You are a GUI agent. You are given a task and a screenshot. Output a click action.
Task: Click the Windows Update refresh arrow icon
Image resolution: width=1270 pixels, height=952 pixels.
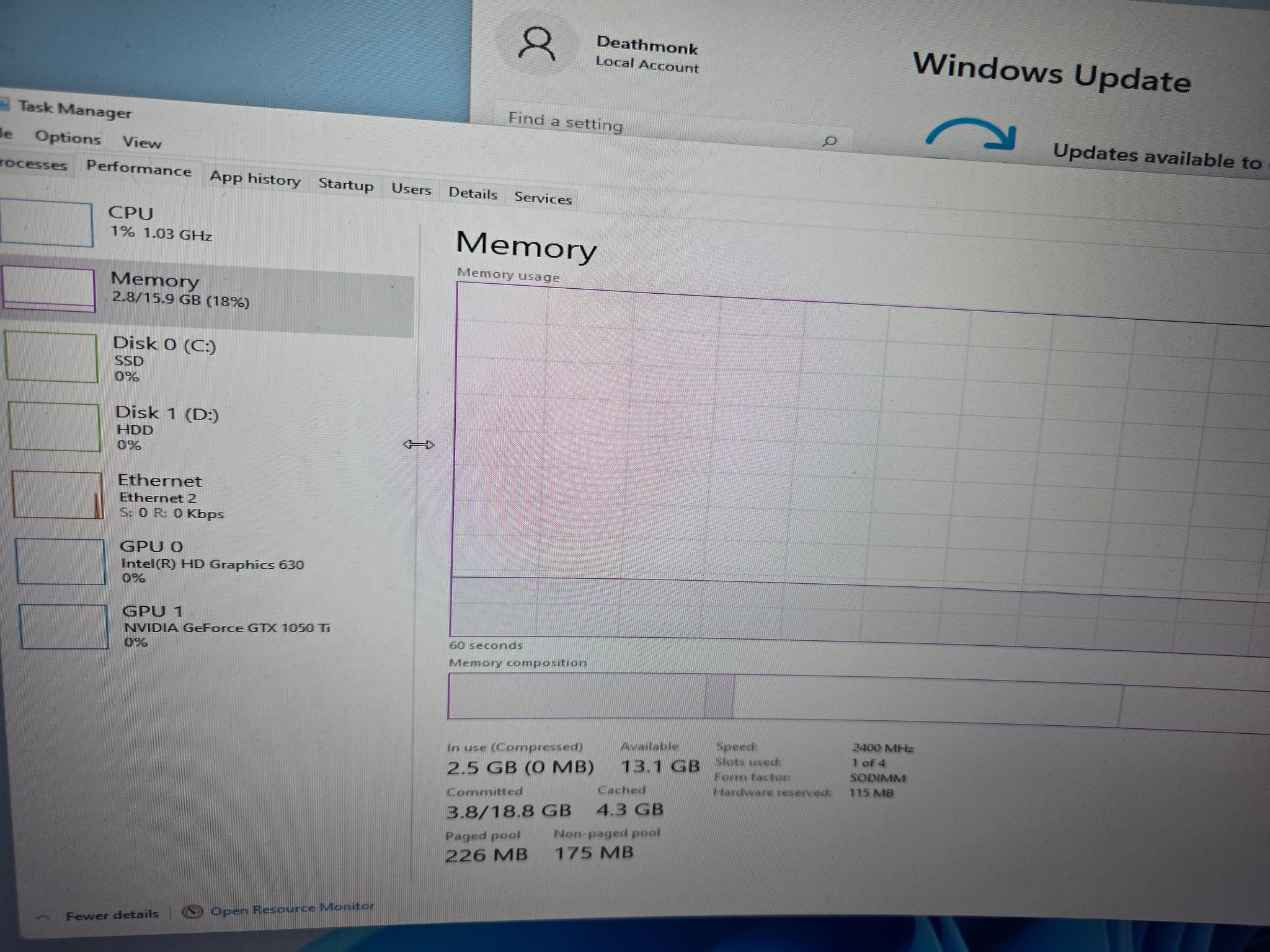tap(971, 134)
